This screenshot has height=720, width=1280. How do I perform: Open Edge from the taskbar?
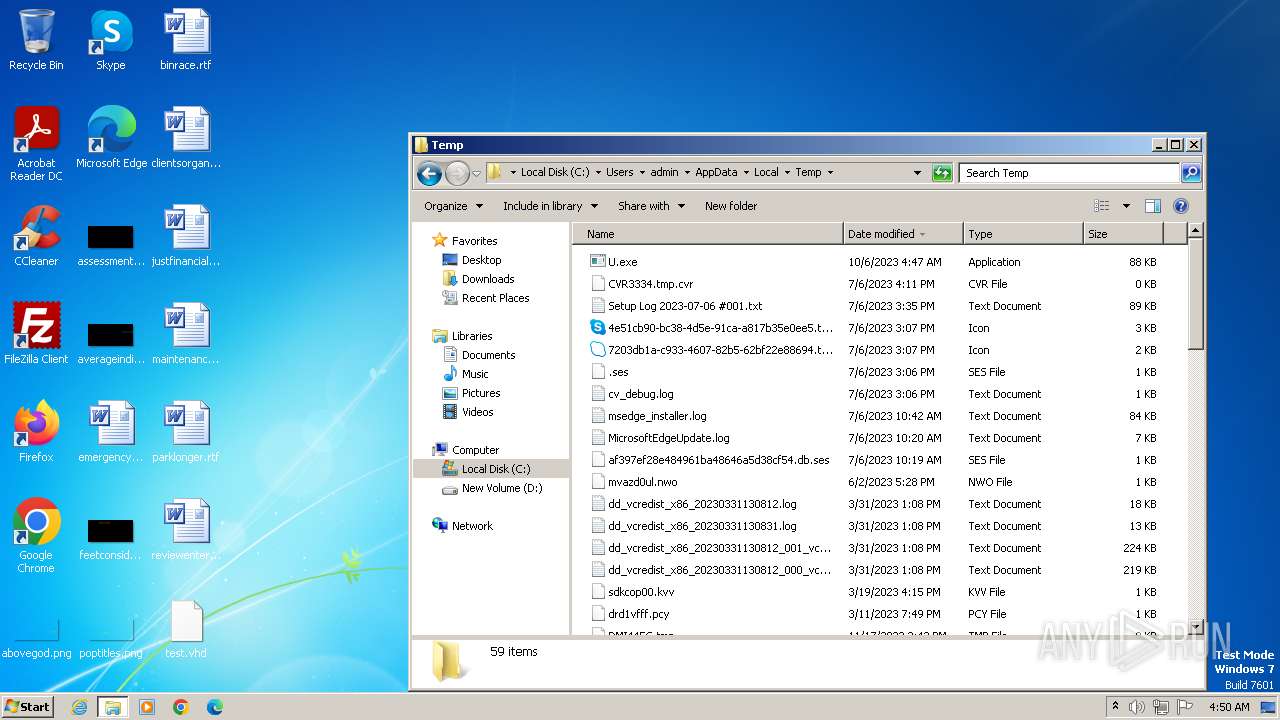coord(214,707)
